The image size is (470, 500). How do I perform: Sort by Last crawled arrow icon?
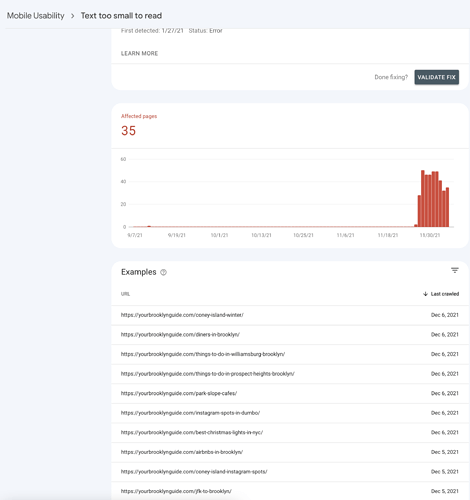(425, 294)
